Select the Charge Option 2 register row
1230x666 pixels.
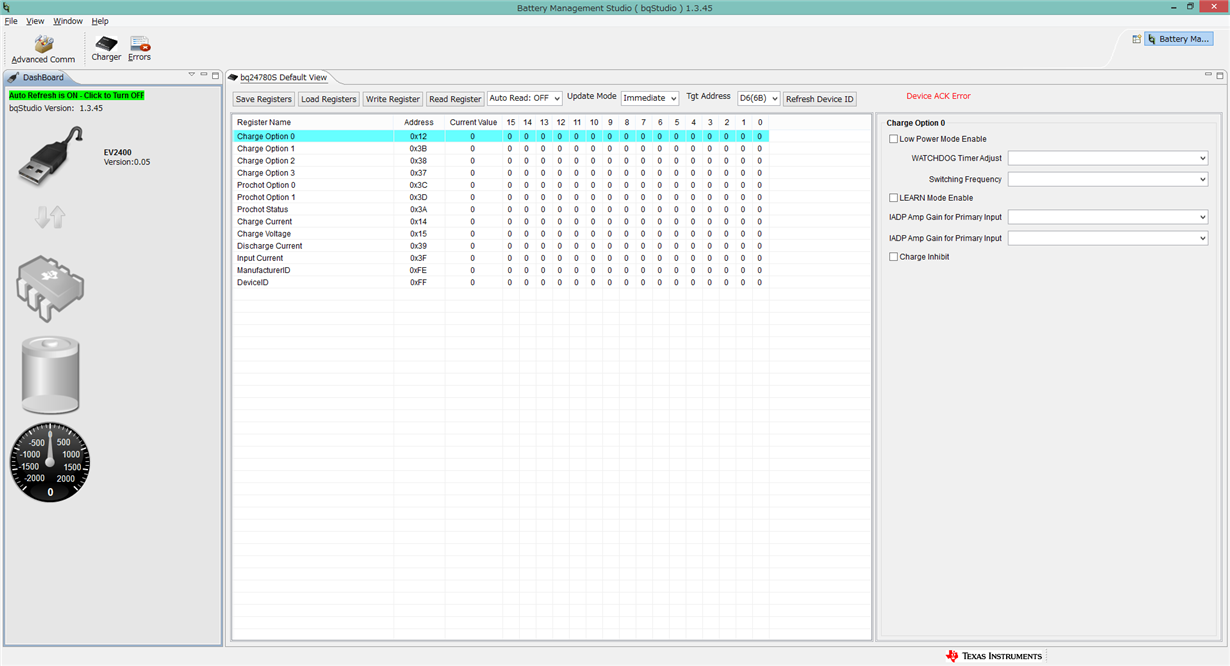pos(501,161)
